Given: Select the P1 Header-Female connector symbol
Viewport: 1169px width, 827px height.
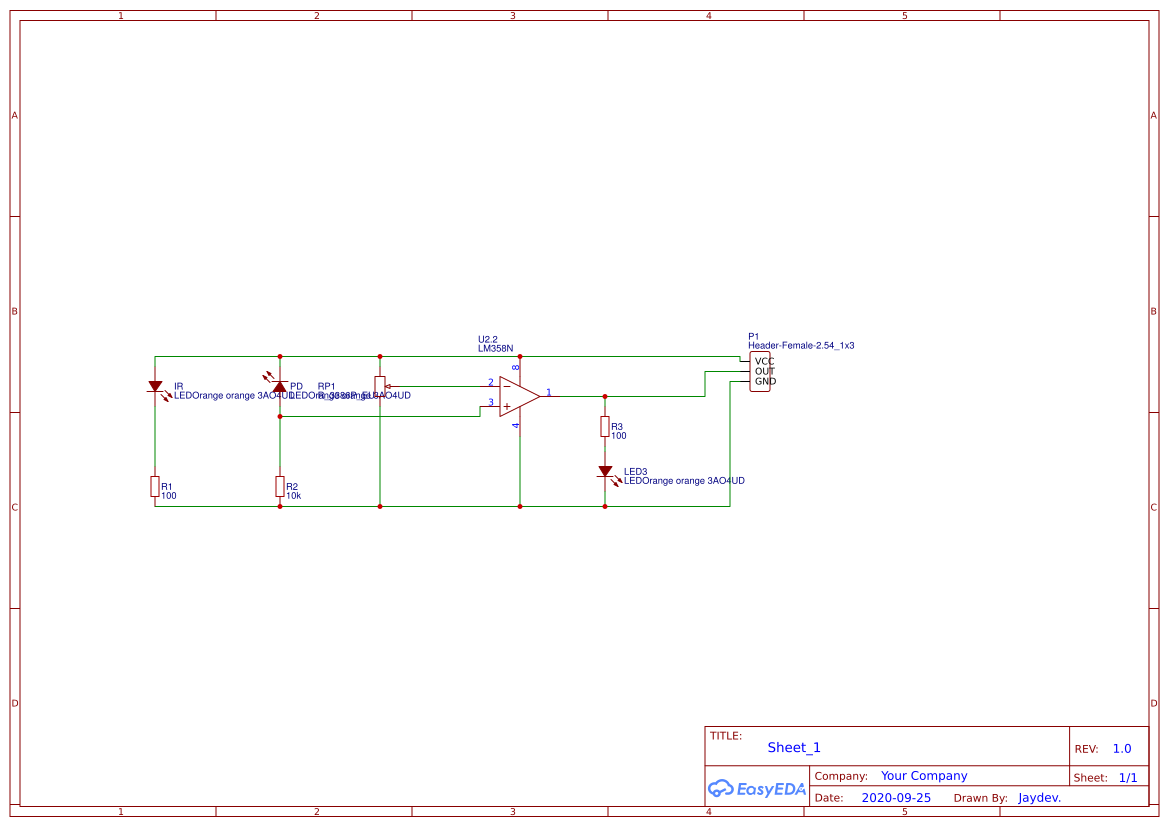Looking at the screenshot, I should click(760, 369).
